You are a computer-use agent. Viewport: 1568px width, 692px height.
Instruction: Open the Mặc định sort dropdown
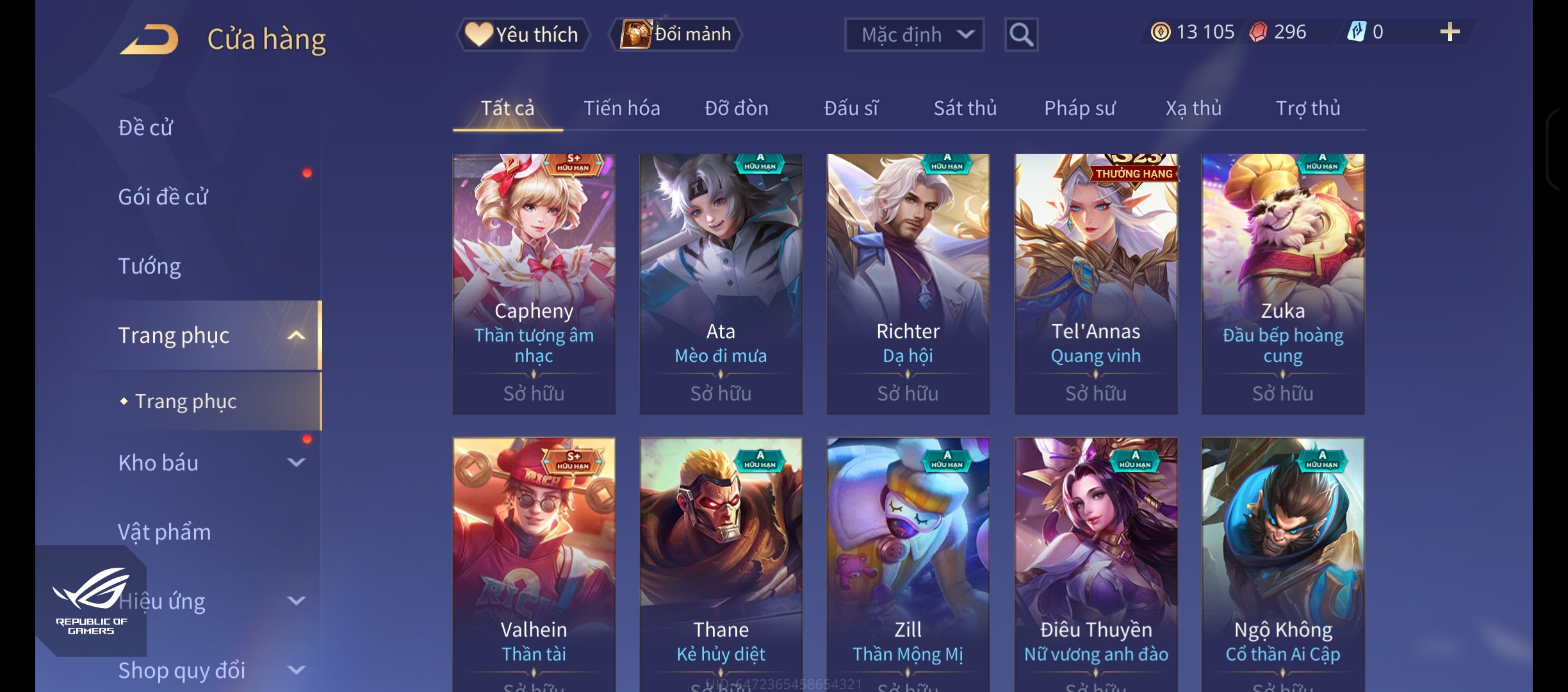tap(914, 35)
